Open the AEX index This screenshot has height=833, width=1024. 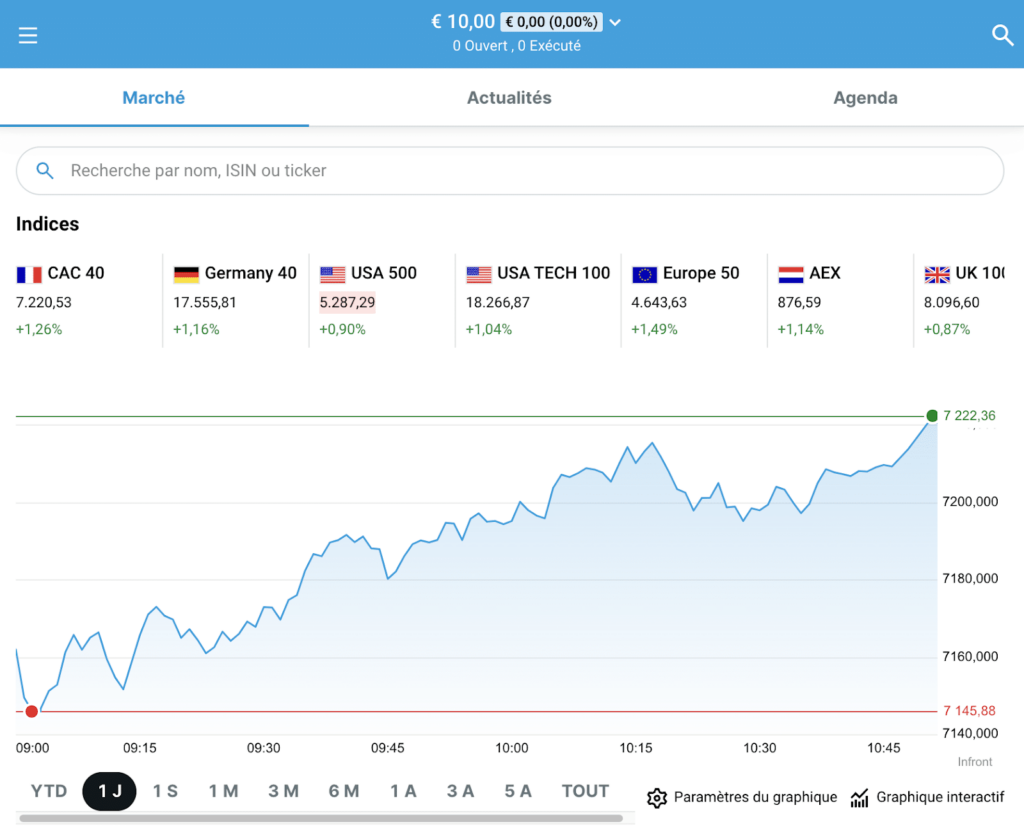click(824, 273)
